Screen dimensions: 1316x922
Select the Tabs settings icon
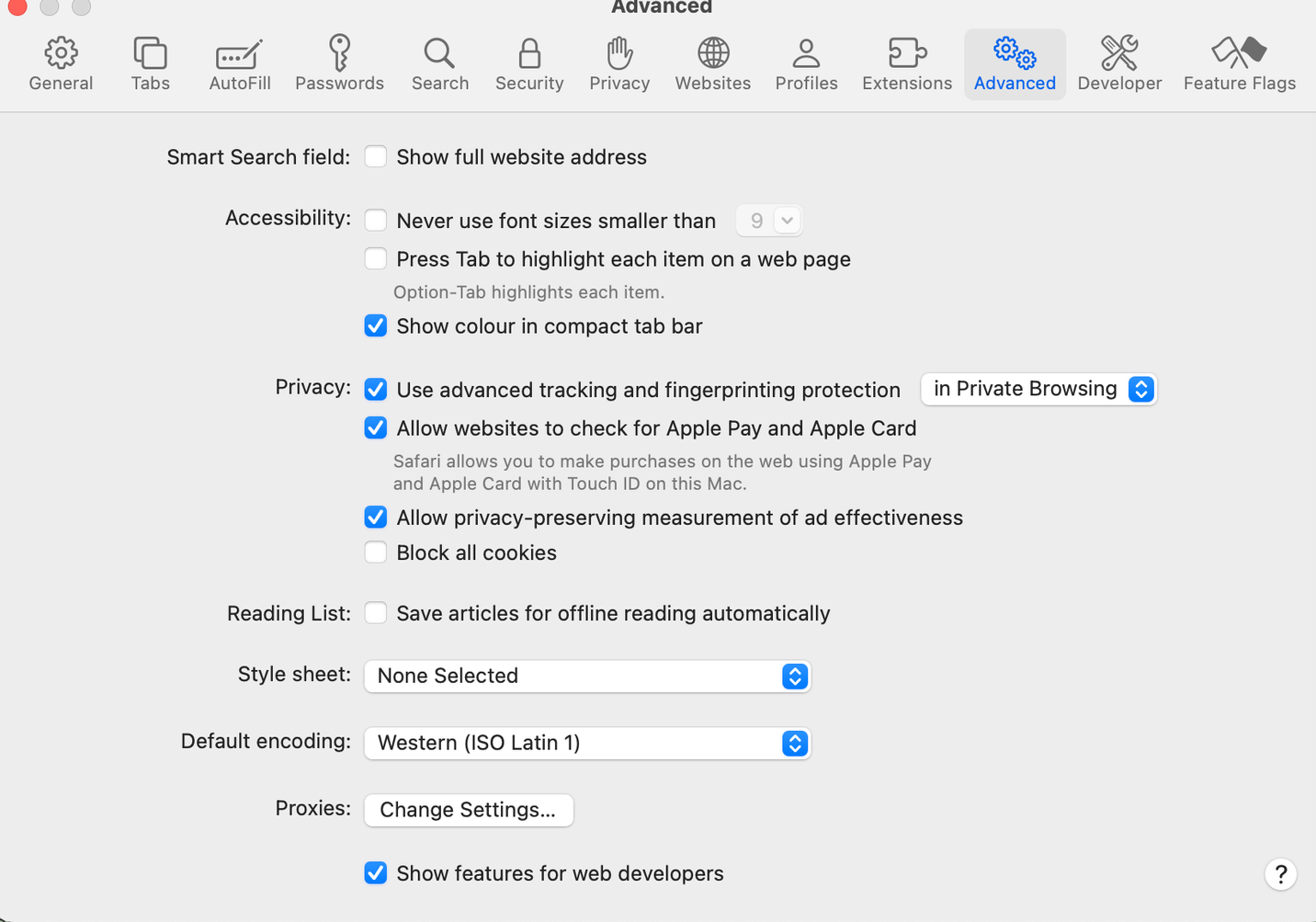click(150, 62)
